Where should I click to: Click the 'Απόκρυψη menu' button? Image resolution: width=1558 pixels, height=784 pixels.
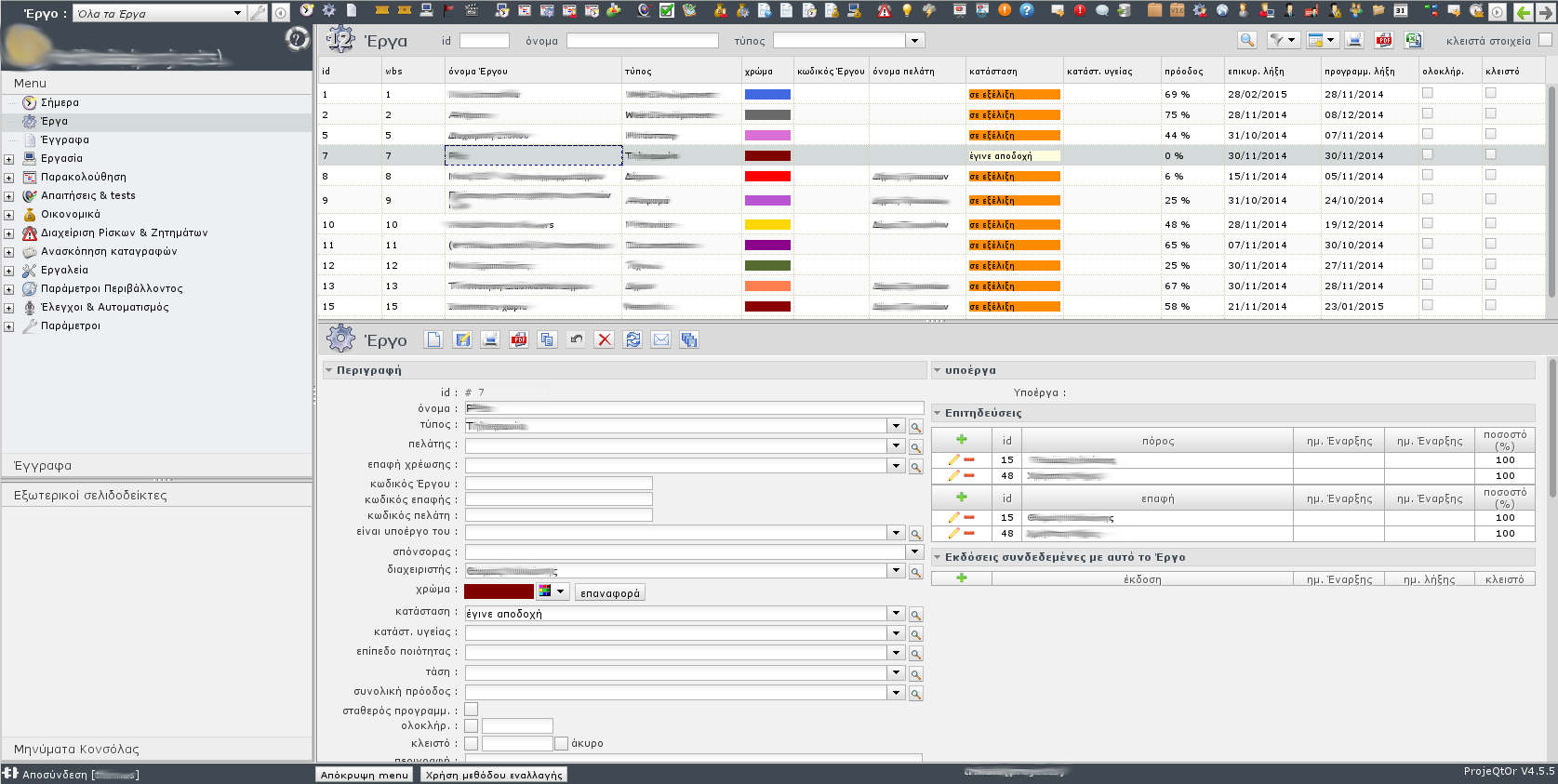coord(364,775)
